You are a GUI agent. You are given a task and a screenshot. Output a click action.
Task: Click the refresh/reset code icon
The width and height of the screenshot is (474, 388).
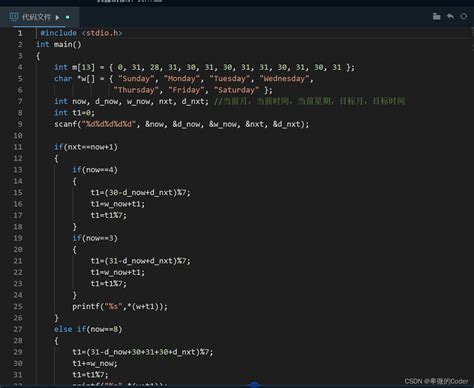tap(463, 16)
